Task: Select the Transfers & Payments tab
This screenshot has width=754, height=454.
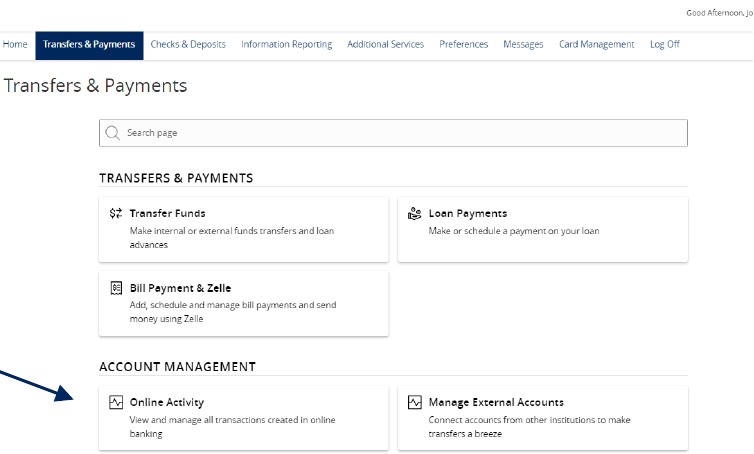Action: 89,45
